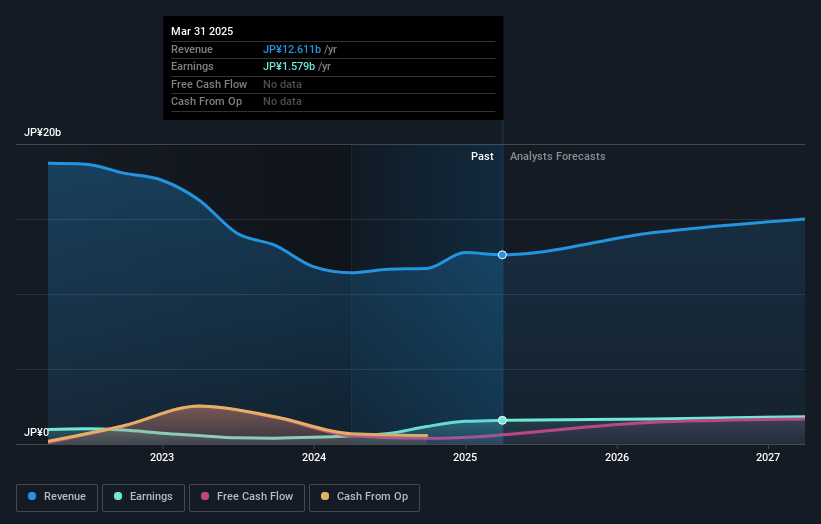Viewport: 821px width, 524px height.
Task: Toggle the Free Cash Flow legend button
Action: (x=247, y=497)
